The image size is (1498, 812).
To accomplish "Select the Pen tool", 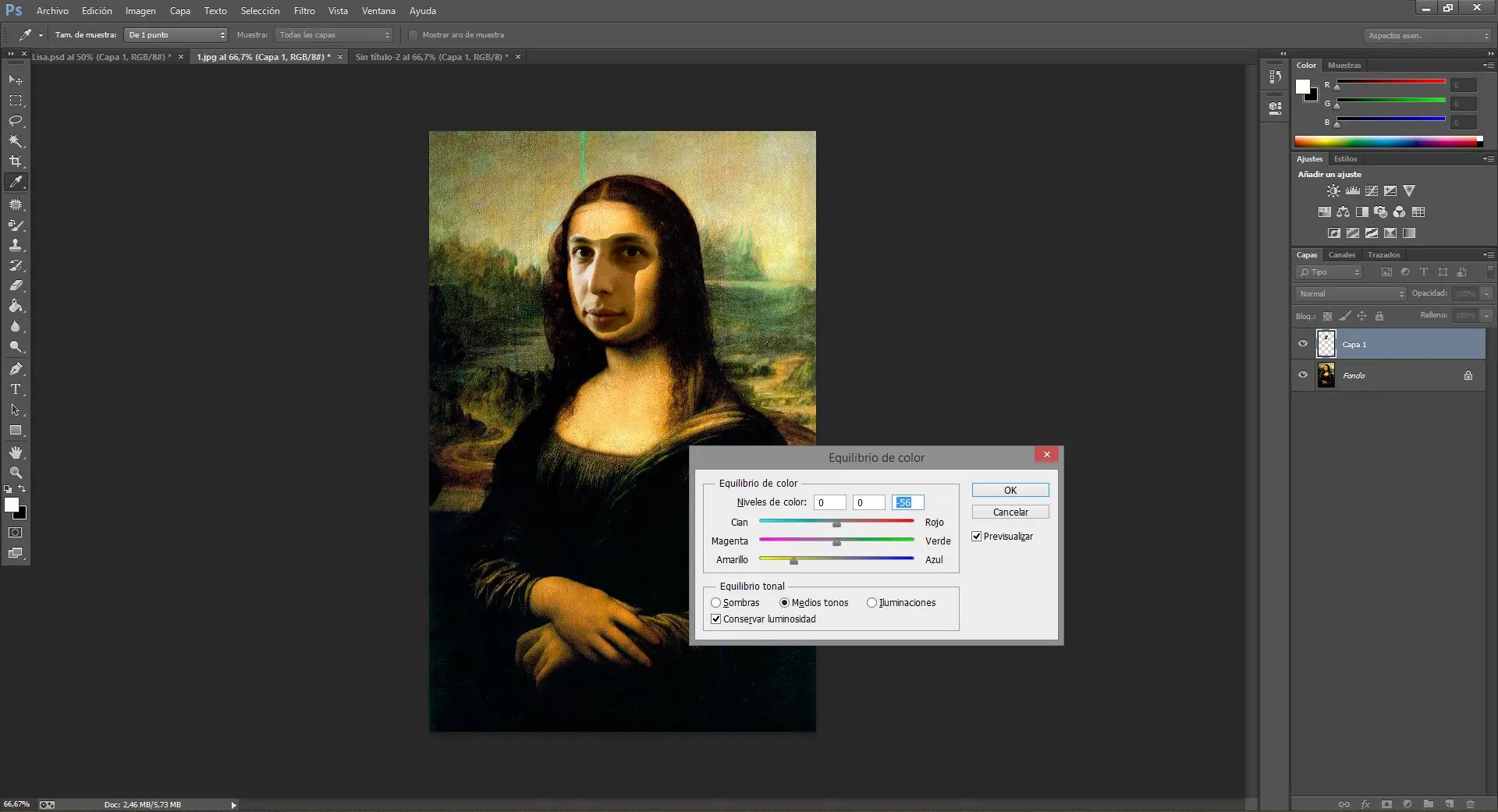I will pyautogui.click(x=16, y=369).
